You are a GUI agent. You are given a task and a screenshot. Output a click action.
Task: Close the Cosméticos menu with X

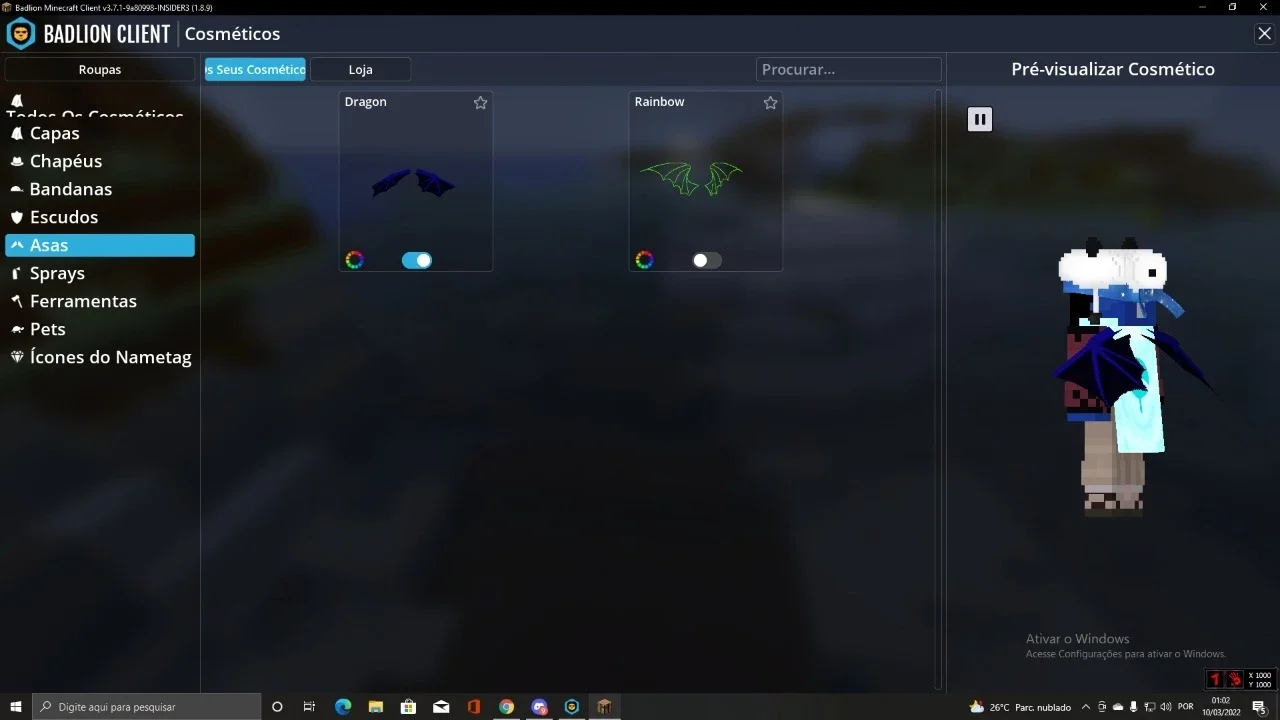point(1264,34)
